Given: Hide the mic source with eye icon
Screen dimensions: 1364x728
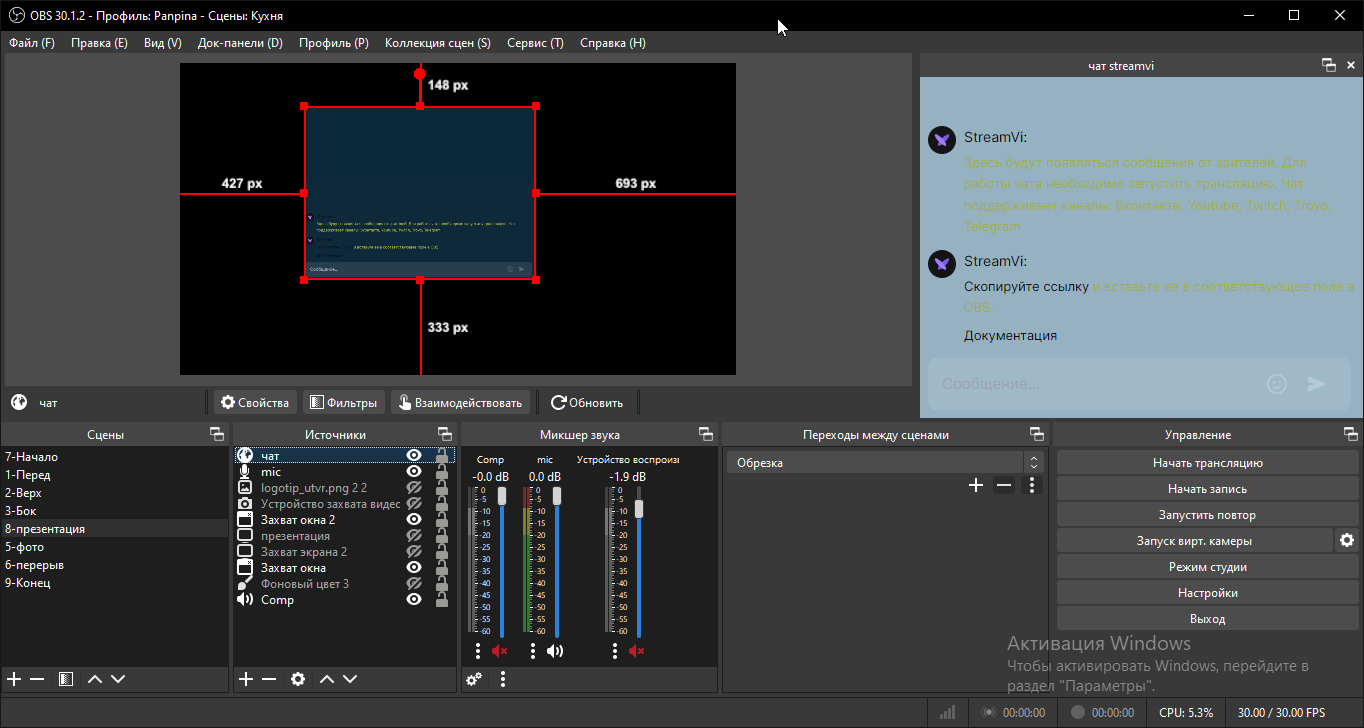Looking at the screenshot, I should tap(414, 472).
